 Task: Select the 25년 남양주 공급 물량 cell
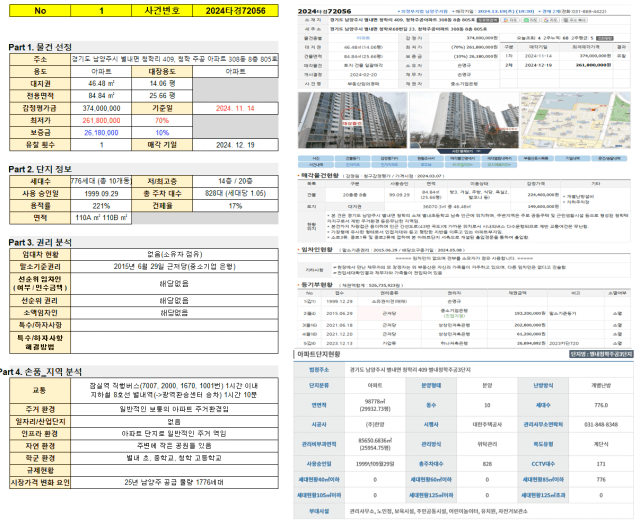175,482
